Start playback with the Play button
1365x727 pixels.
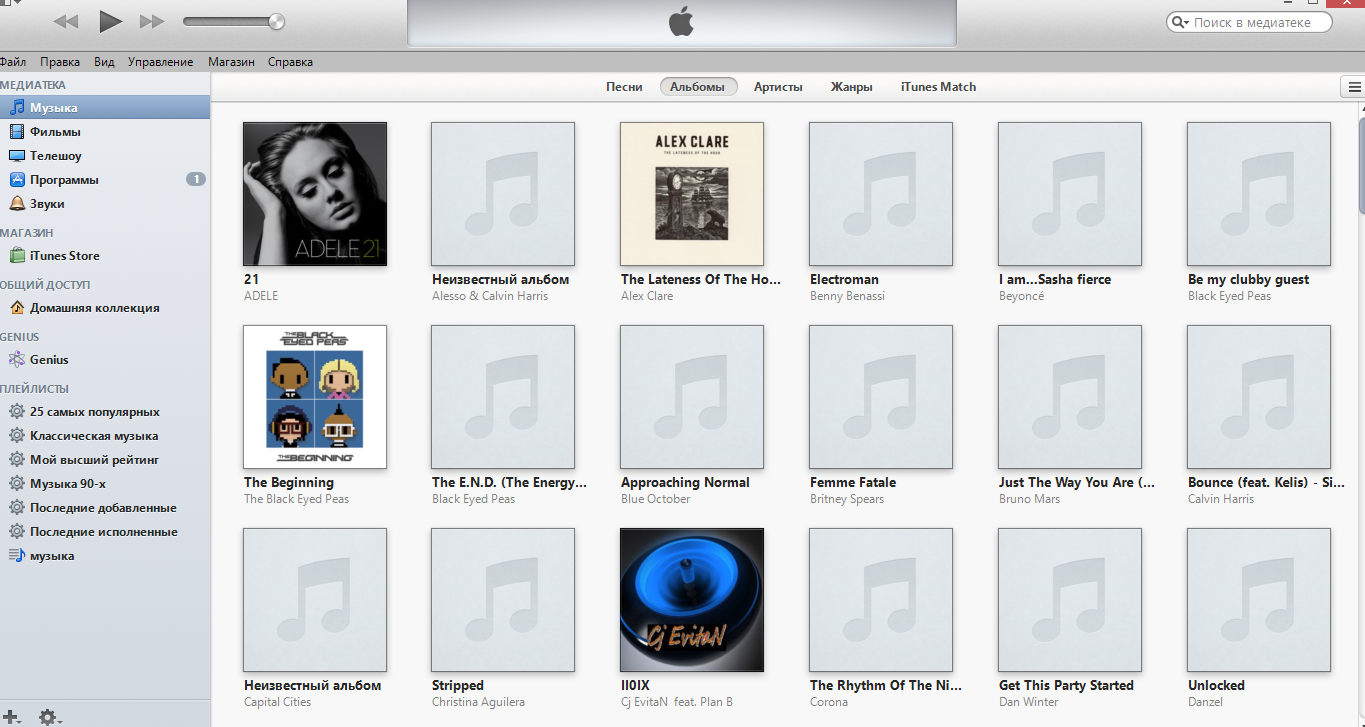point(110,21)
